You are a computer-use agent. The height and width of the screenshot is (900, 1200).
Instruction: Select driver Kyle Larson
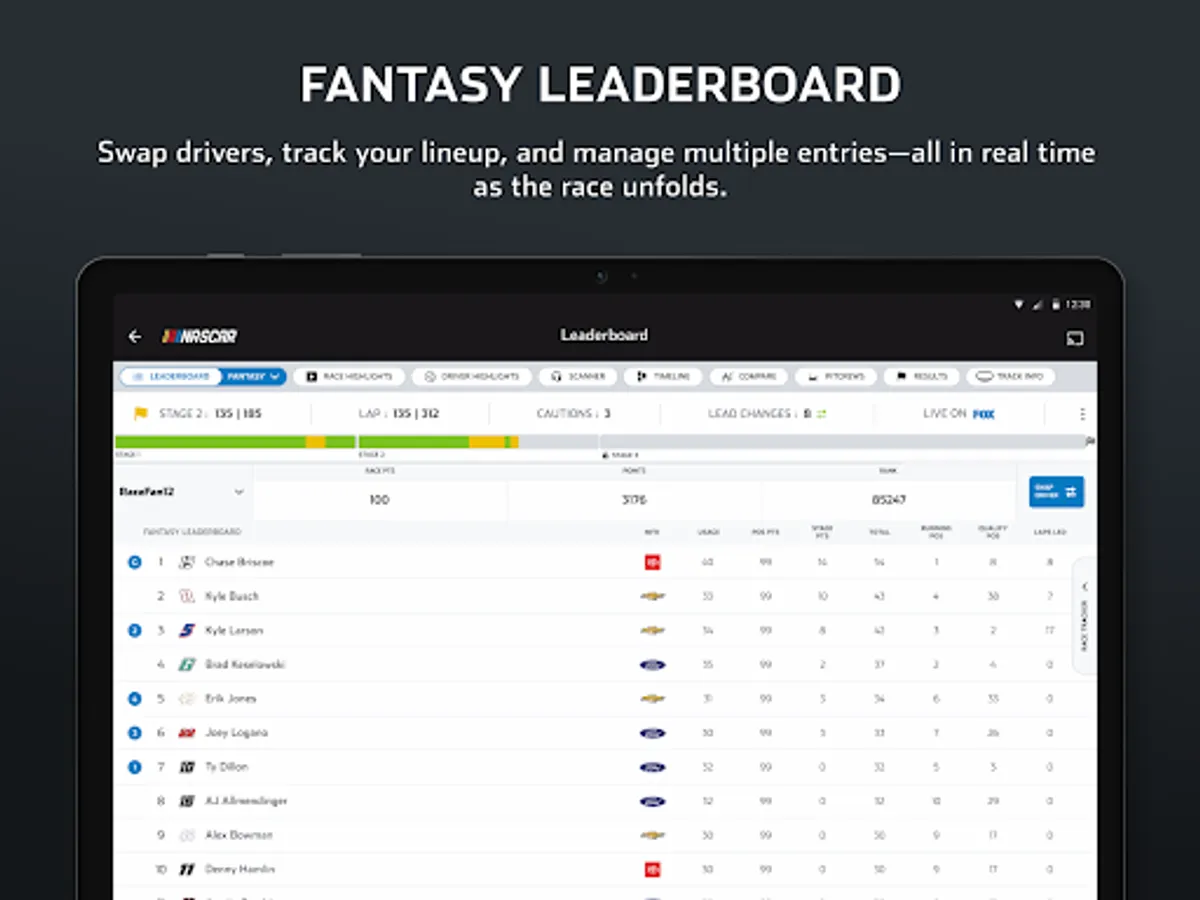click(x=233, y=630)
